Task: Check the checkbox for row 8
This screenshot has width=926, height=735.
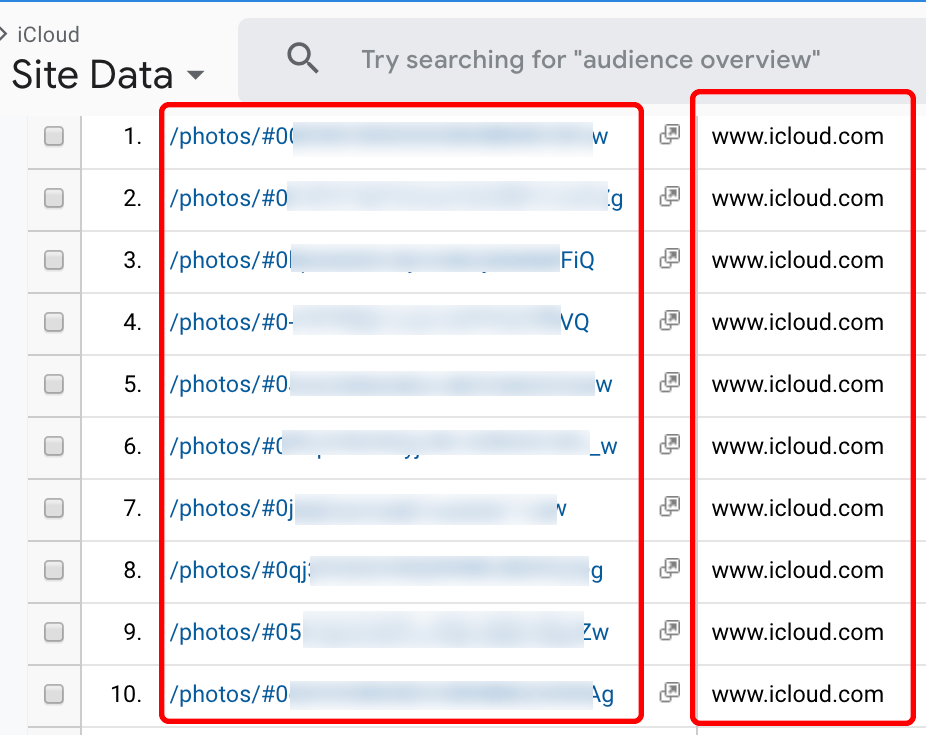Action: click(54, 570)
